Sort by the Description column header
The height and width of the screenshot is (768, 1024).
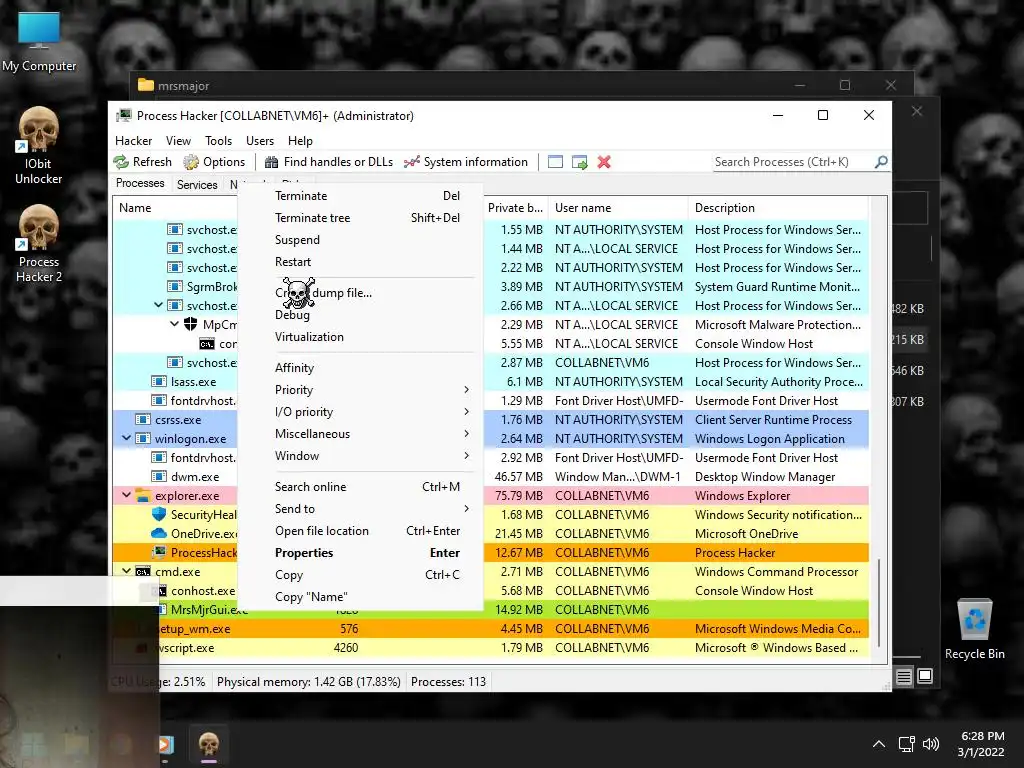pos(778,208)
